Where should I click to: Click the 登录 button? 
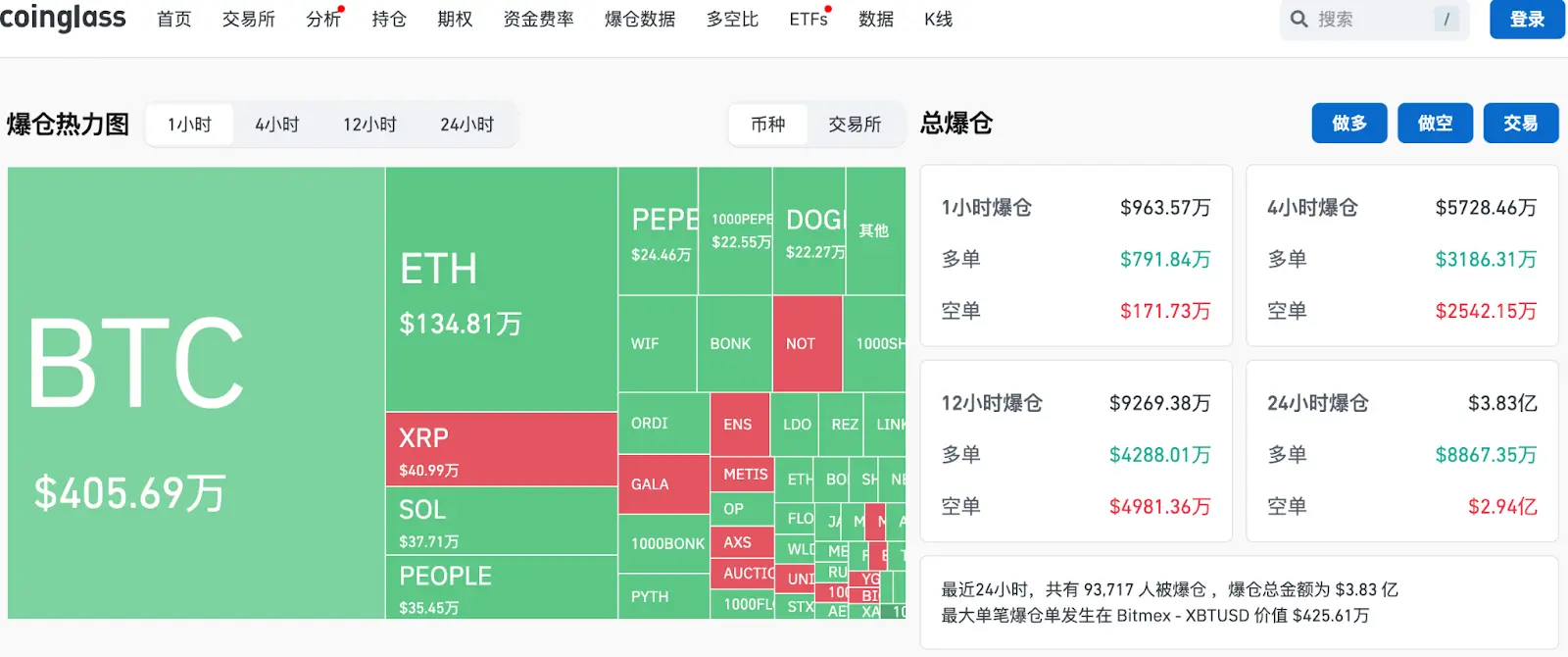(x=1525, y=19)
